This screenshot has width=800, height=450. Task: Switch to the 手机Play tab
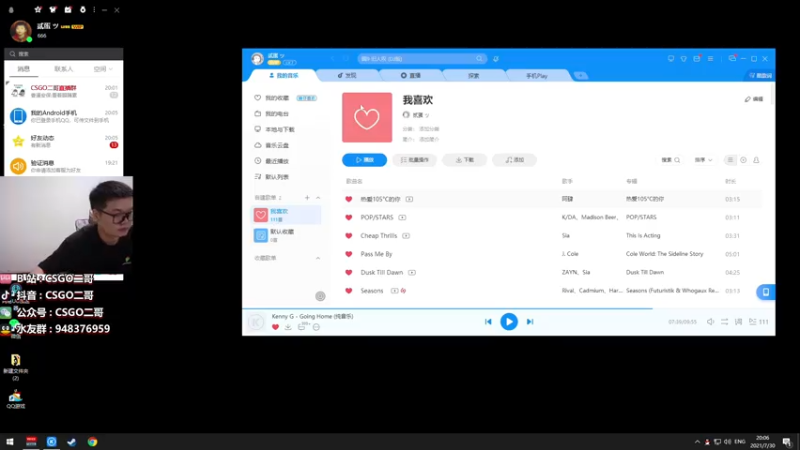point(537,76)
